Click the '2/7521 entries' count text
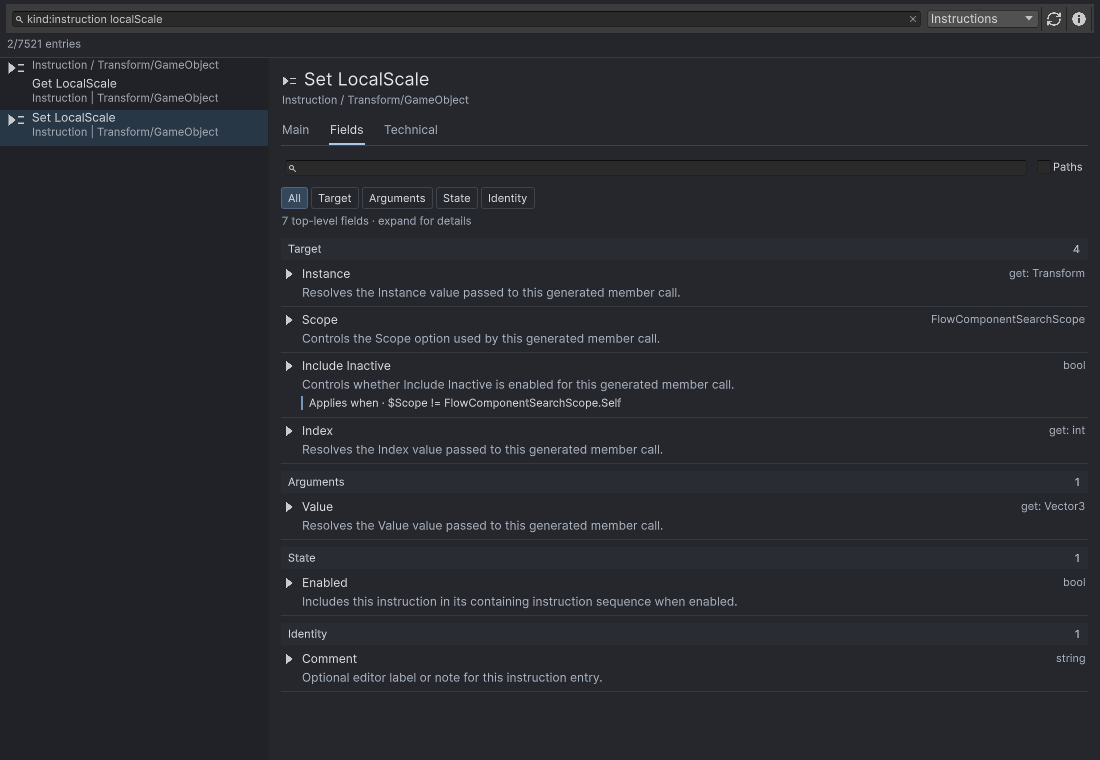Screen dimensions: 1100x760 pyautogui.click(x=43, y=44)
